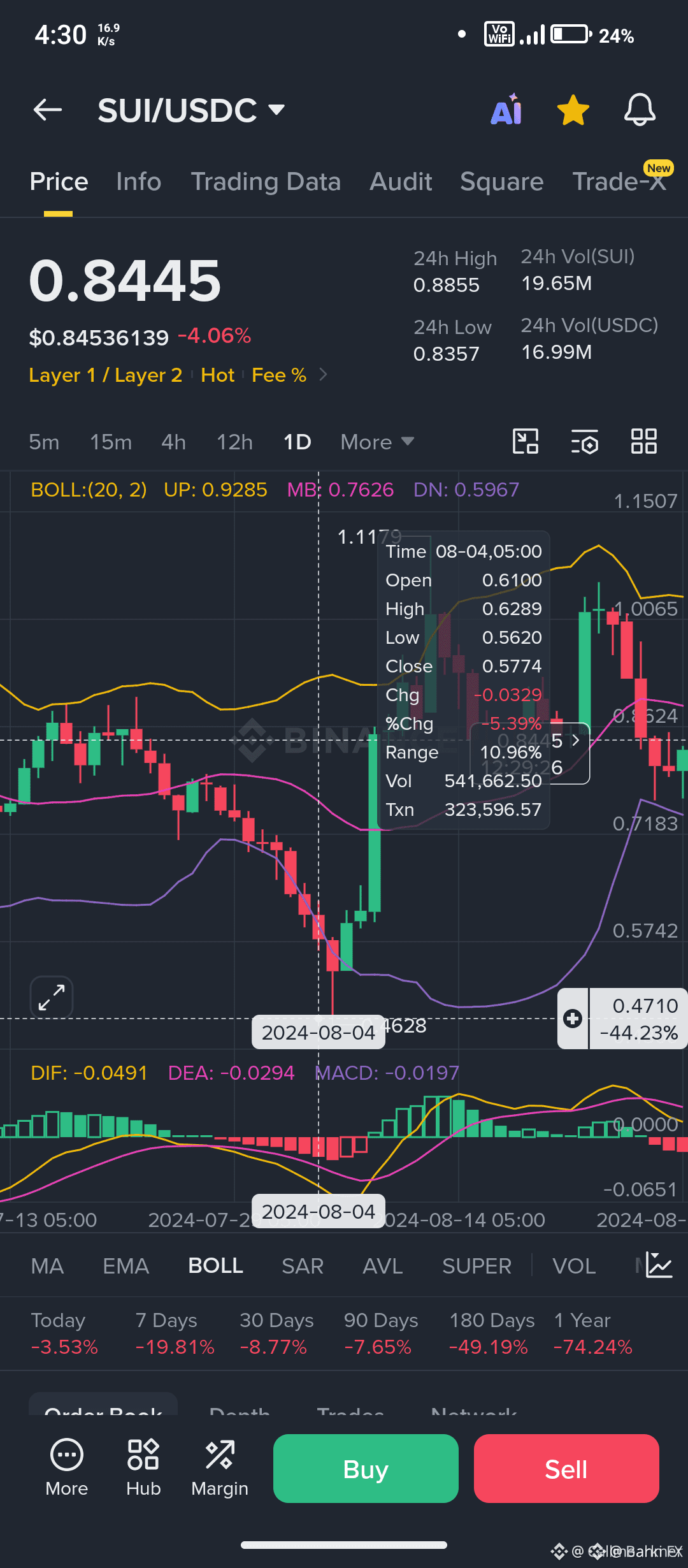Open the Margin trading icon

point(220,1468)
